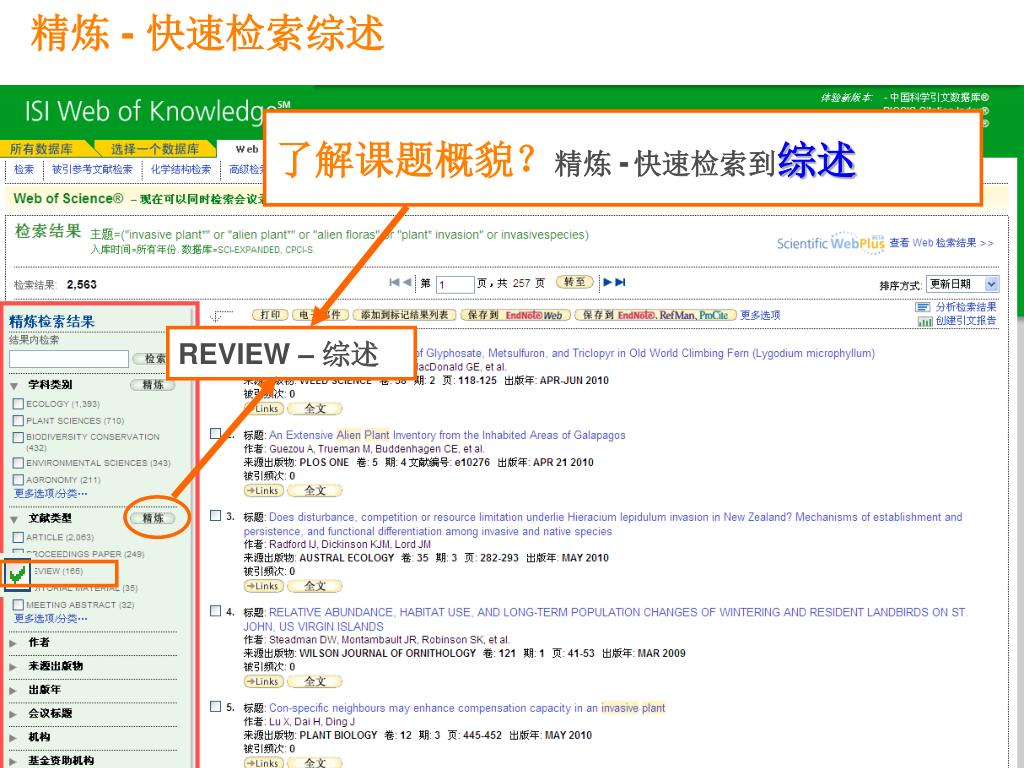Open 查看 Web 检索结果 link
The width and height of the screenshot is (1024, 768).
(x=941, y=243)
